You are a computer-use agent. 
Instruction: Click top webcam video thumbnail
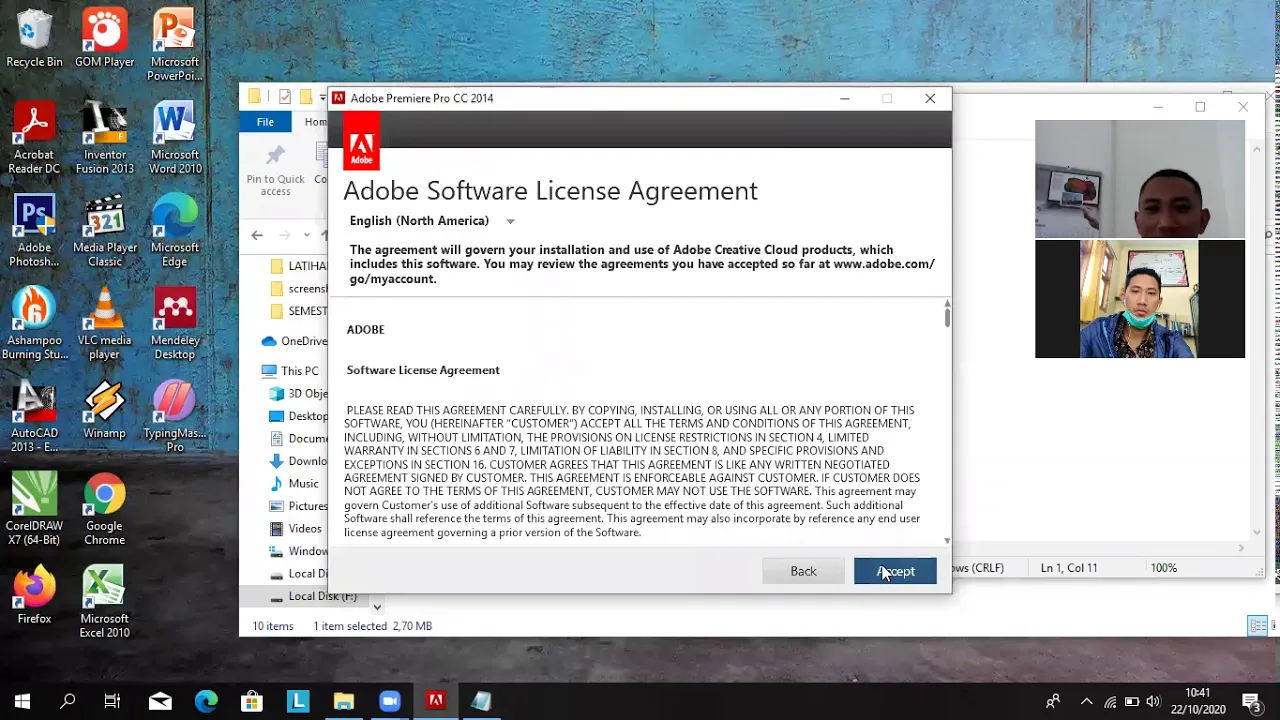pos(1140,179)
